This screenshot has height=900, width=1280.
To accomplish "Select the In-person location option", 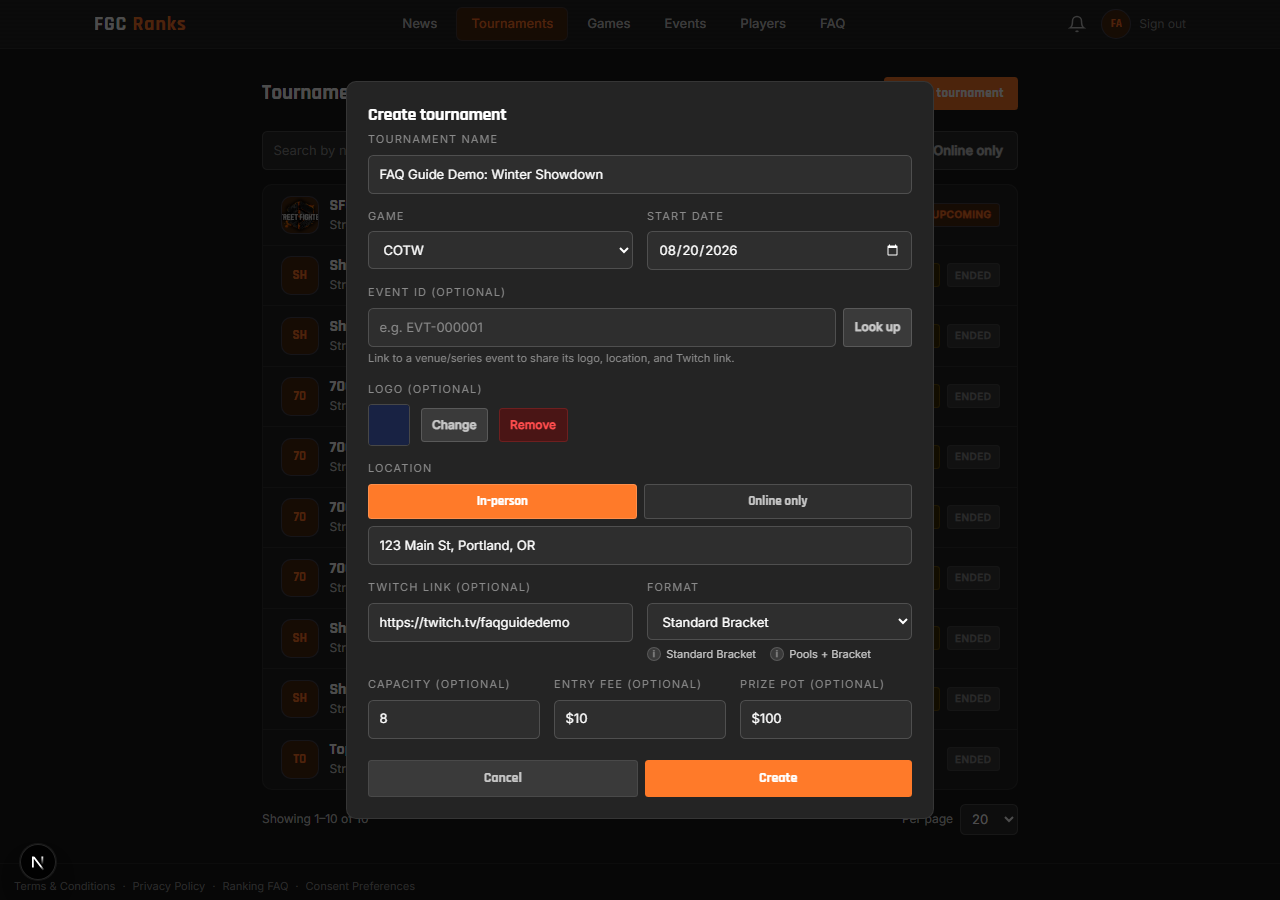I will 502,501.
